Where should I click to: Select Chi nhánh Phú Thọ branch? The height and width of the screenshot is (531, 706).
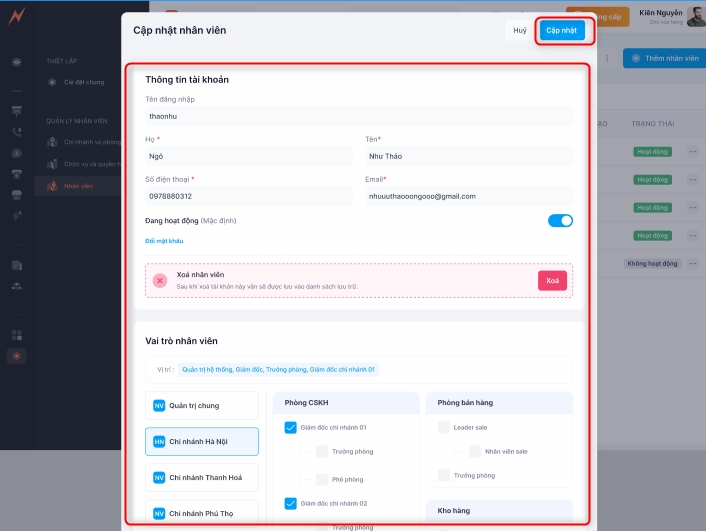point(202,513)
